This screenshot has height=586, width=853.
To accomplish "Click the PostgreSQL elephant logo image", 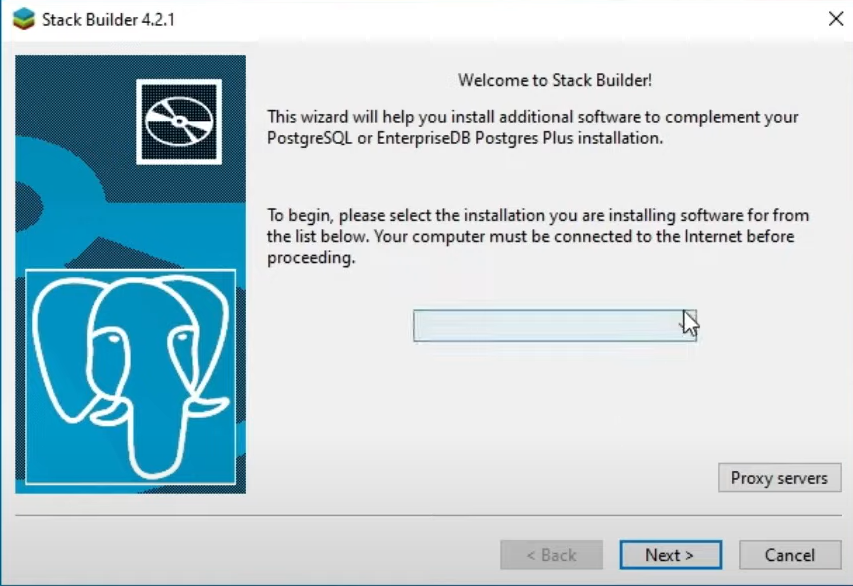I will point(131,377).
